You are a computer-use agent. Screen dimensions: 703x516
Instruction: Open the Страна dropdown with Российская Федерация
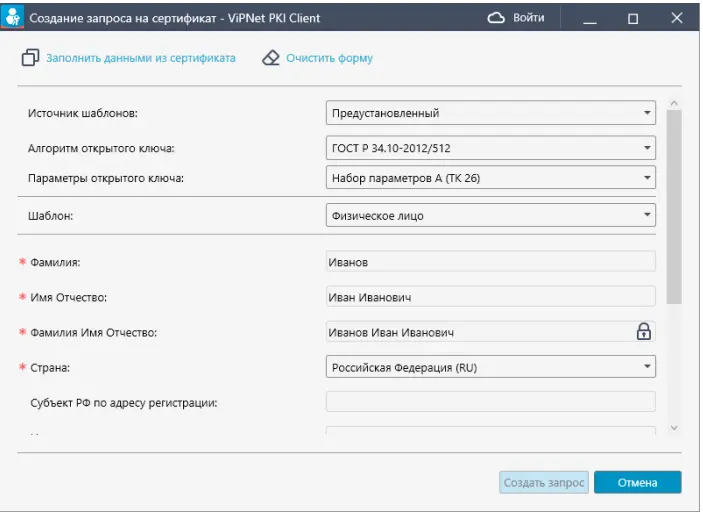coord(491,367)
